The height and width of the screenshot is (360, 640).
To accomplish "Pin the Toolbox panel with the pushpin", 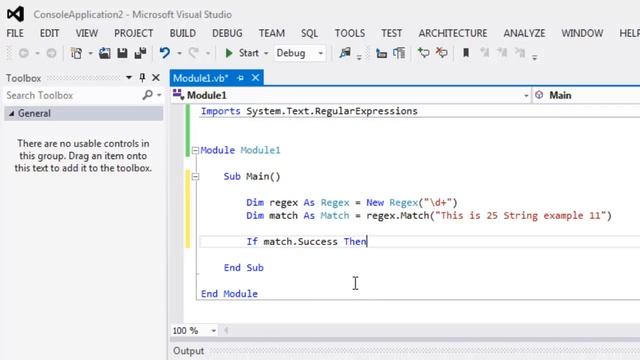I will 142,78.
